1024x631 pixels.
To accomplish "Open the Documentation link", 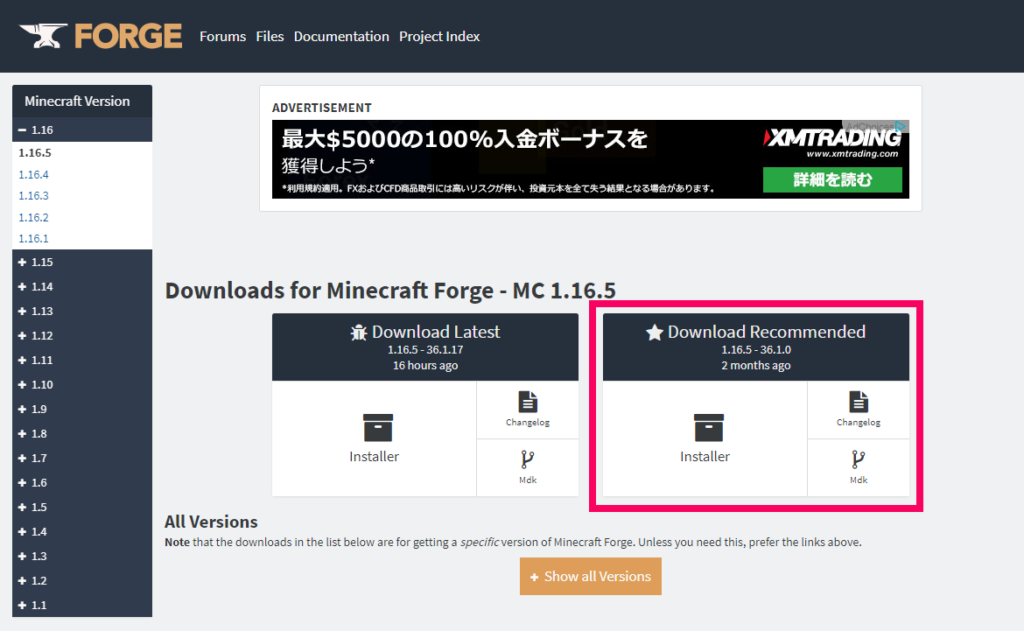I will pos(342,37).
